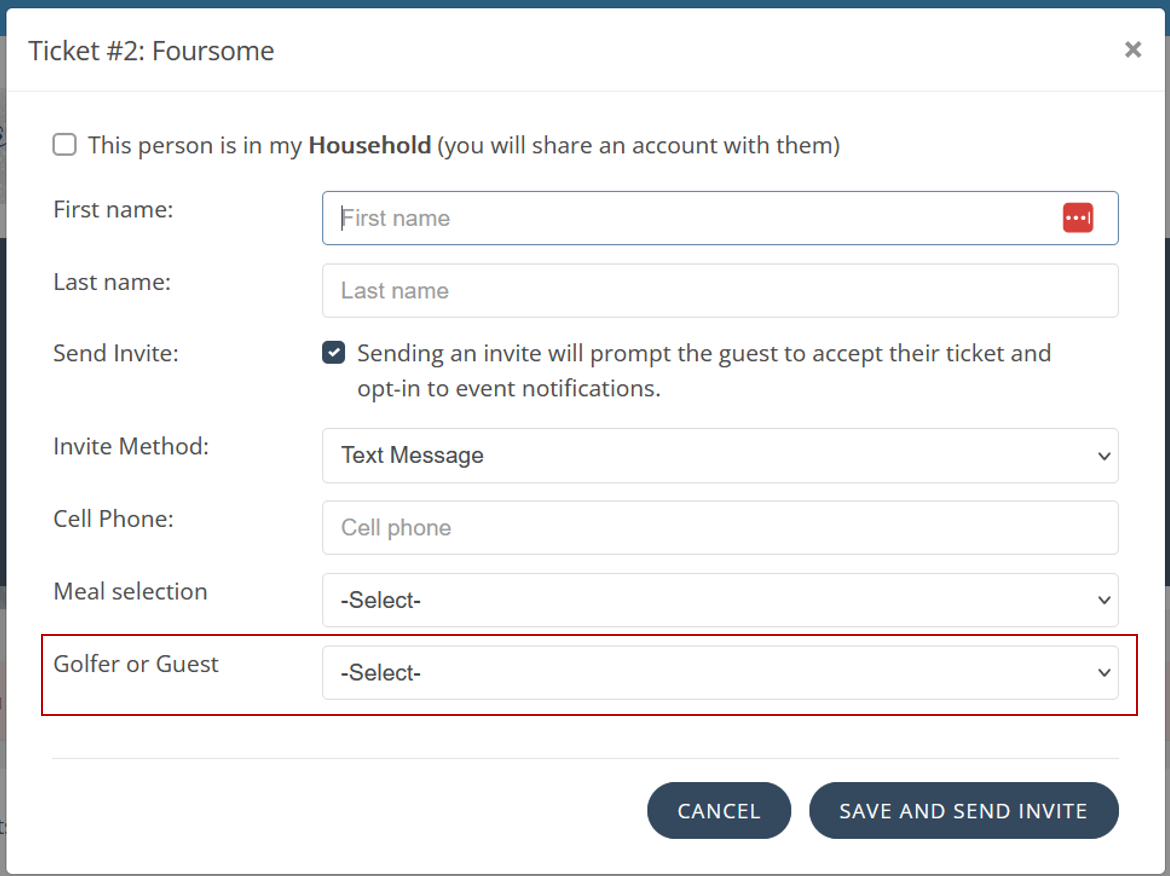This screenshot has height=876, width=1170.
Task: Select the Cell phone input field
Action: (719, 528)
